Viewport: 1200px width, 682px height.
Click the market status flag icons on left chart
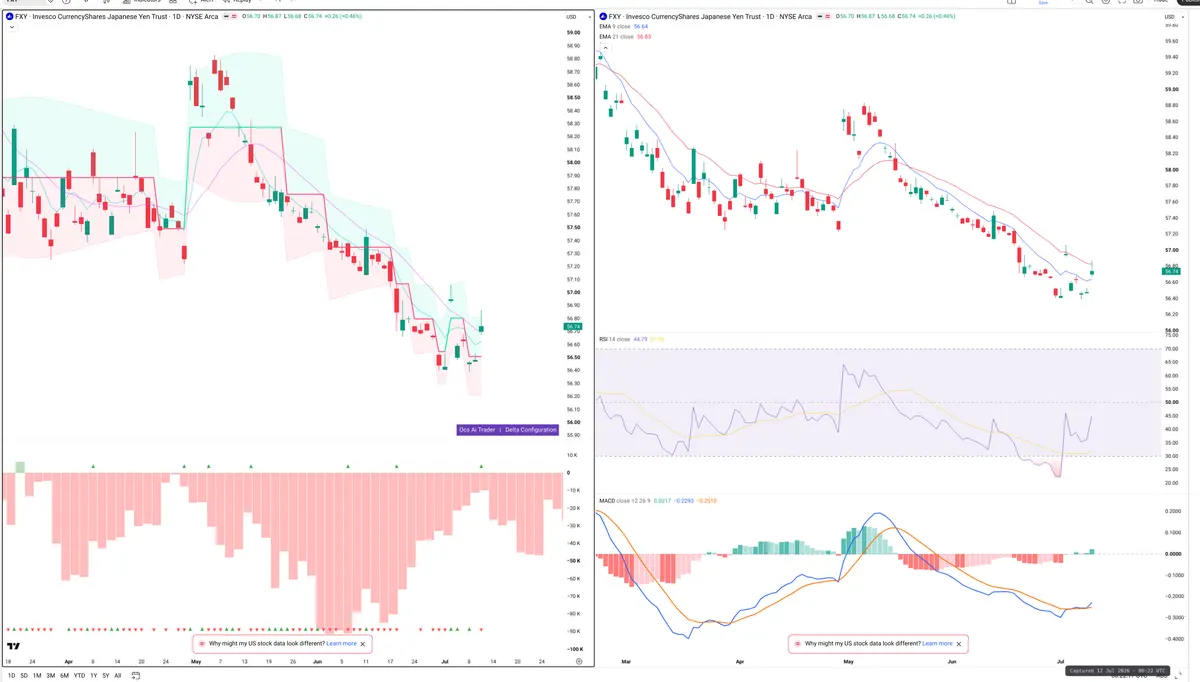(228, 17)
